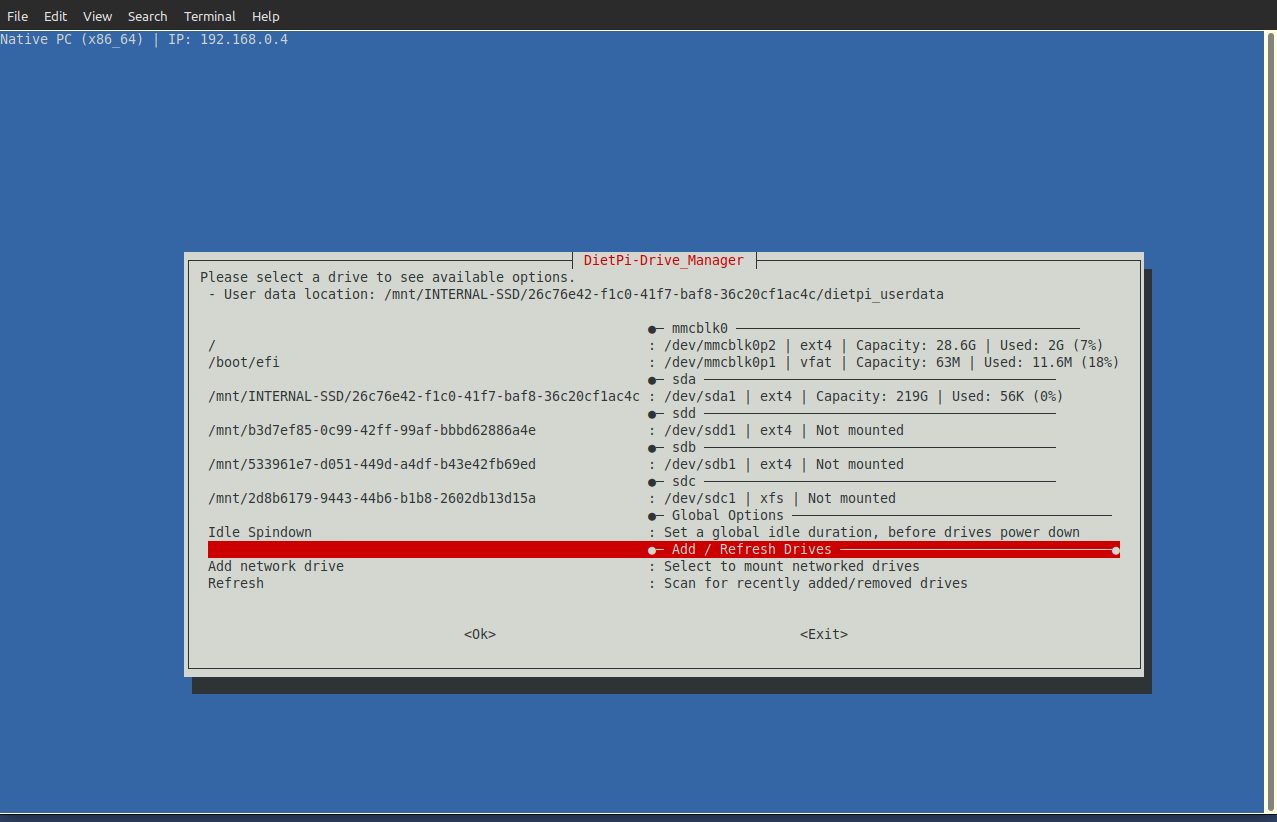Screen dimensions: 1277x822
Task: Click the Native PC IP status line
Action: click(x=144, y=39)
